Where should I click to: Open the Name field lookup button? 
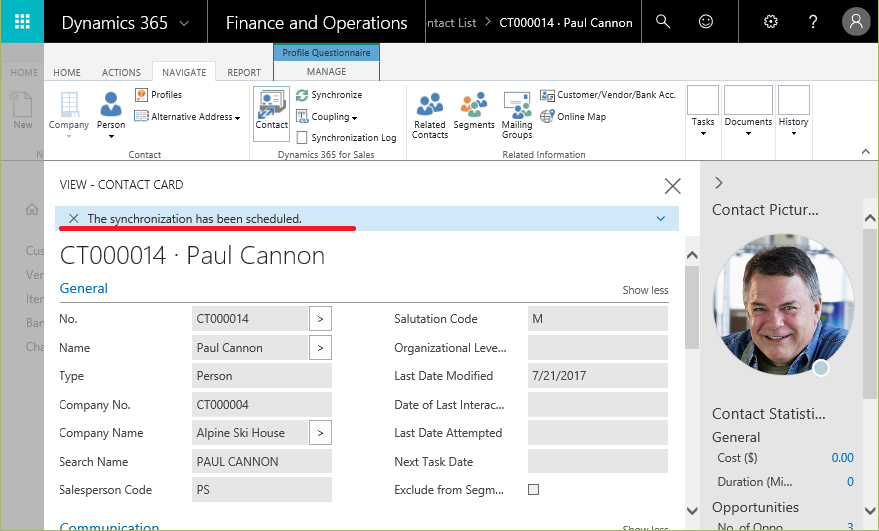(x=320, y=348)
